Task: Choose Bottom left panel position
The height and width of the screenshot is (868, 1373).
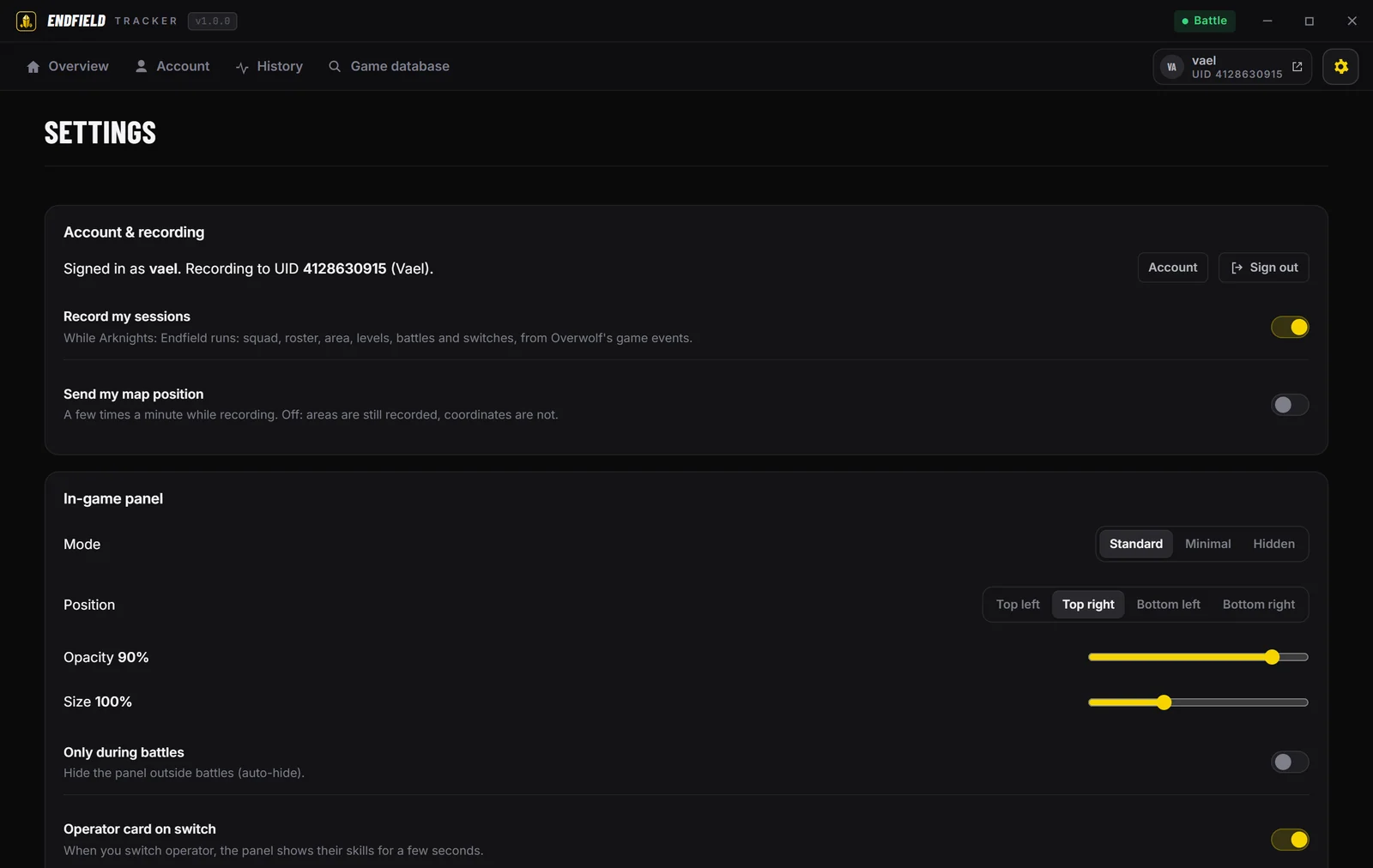Action: pos(1168,605)
